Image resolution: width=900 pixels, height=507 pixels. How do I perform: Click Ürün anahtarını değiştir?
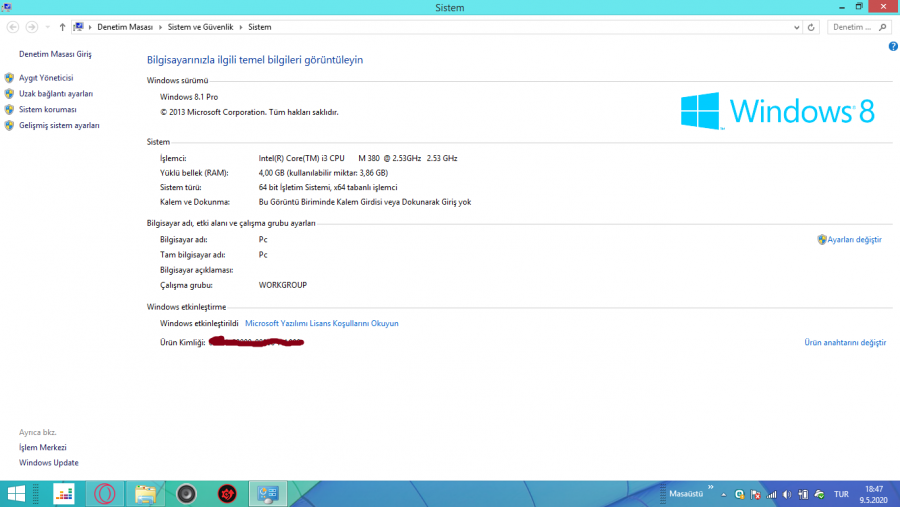(x=845, y=342)
